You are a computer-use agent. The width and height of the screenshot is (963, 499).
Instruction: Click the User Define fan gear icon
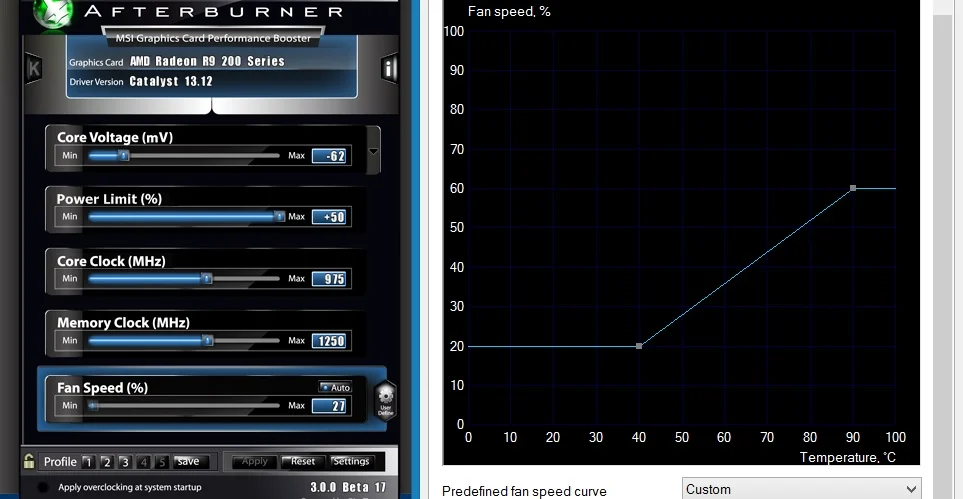[x=385, y=400]
